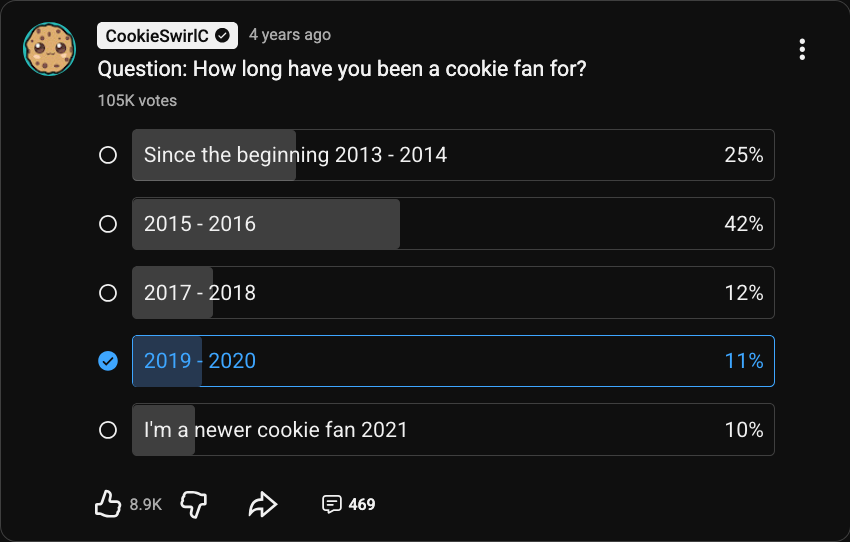Select the 'newer cookie fan 2021' radio
The image size is (850, 542).
(x=108, y=430)
